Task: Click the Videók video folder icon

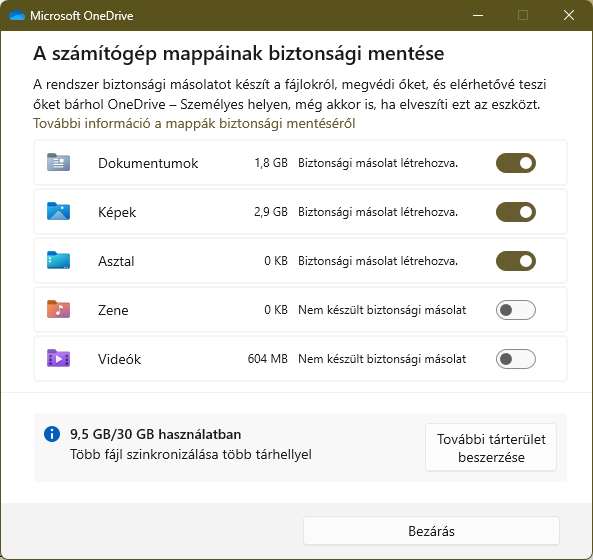Action: 58,358
